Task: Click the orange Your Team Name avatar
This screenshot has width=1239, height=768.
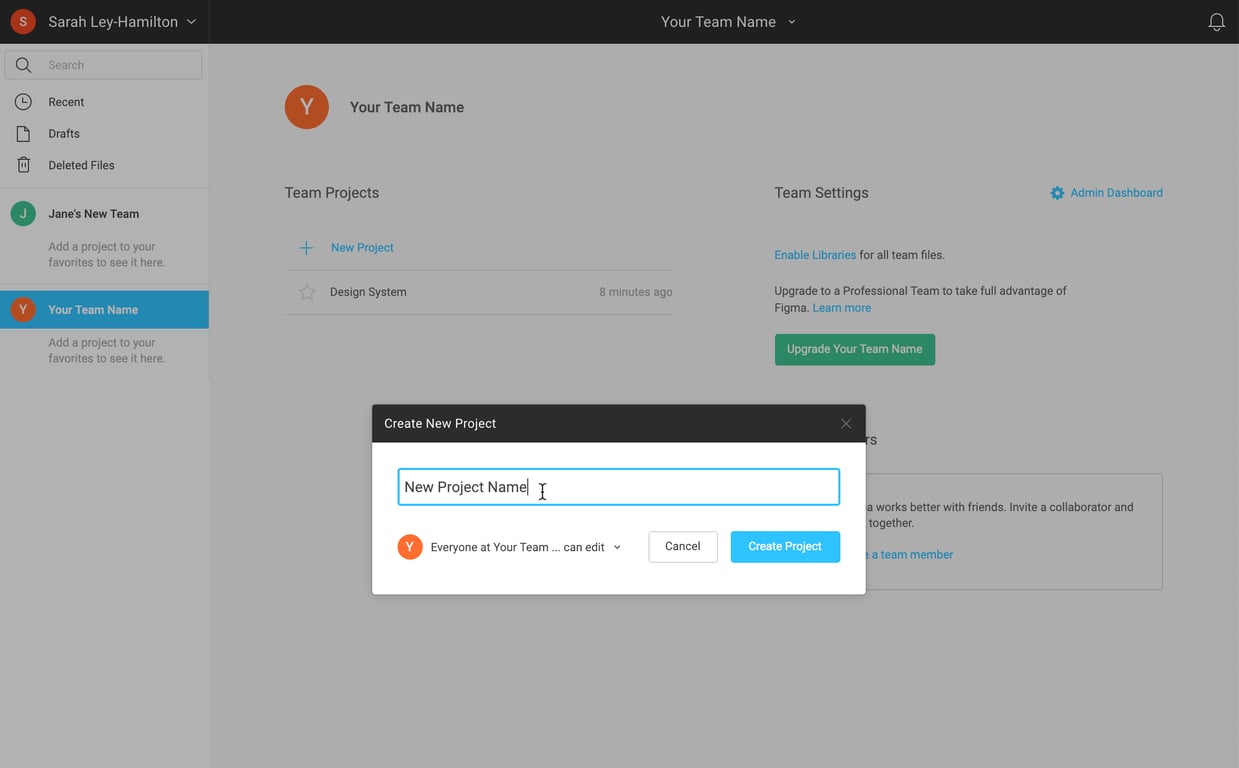Action: pos(307,107)
